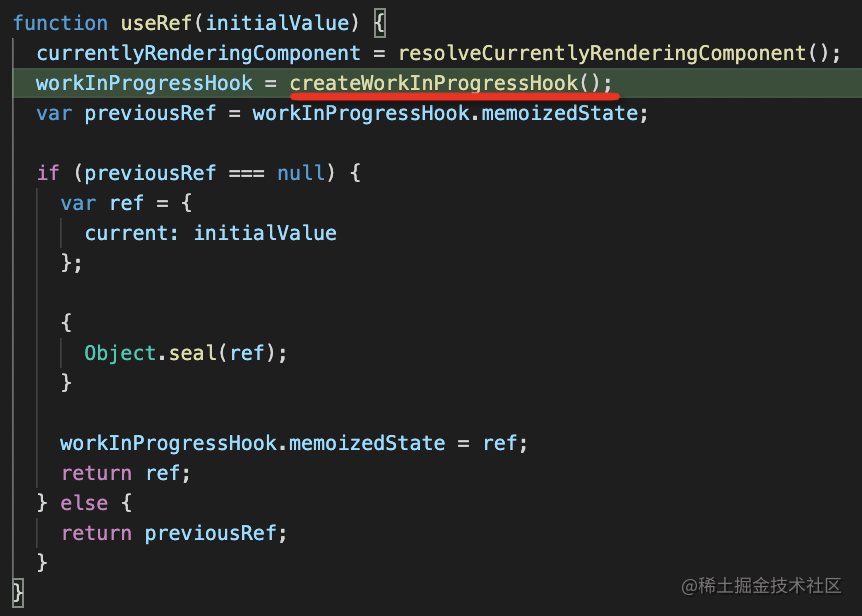Click the useRef function name
Viewport: 862px width, 616px height.
pos(156,23)
